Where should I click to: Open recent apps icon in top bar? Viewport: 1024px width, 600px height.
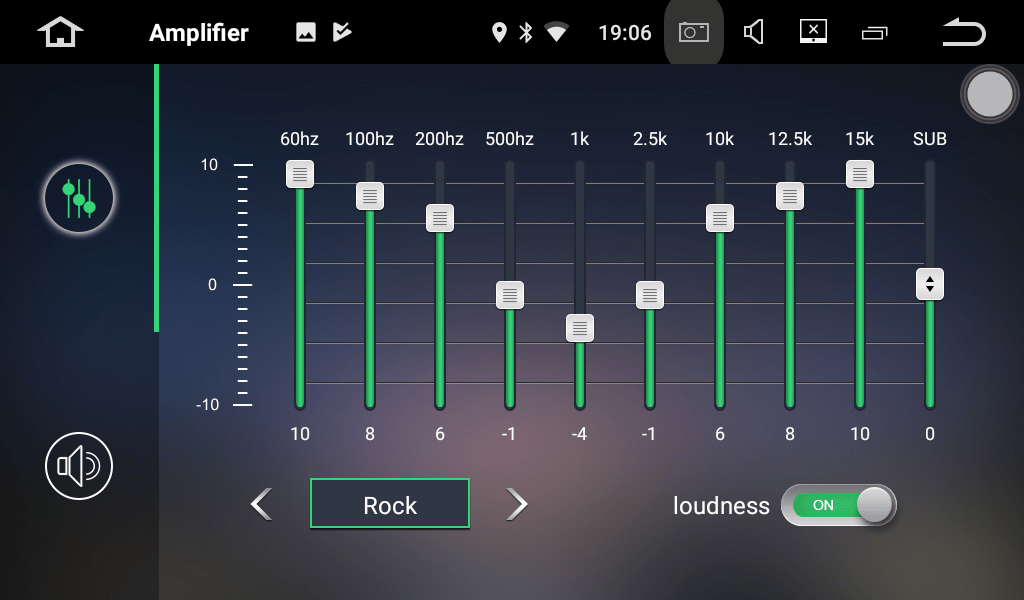[874, 33]
